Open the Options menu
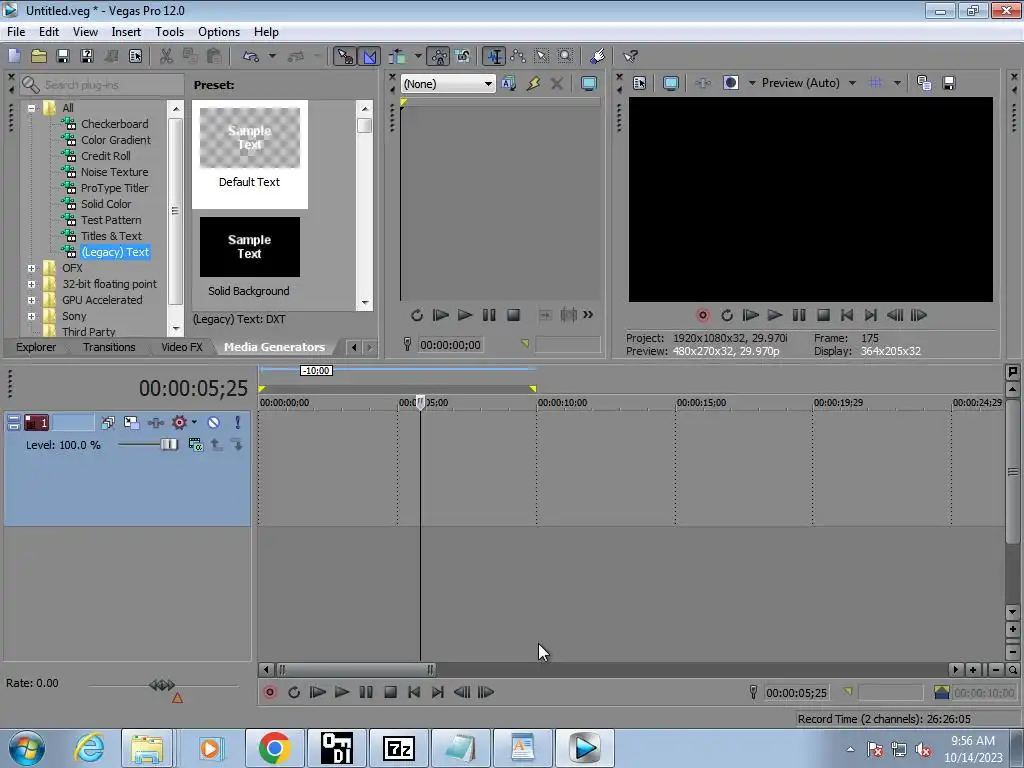Viewport: 1024px width, 768px height. 219,31
